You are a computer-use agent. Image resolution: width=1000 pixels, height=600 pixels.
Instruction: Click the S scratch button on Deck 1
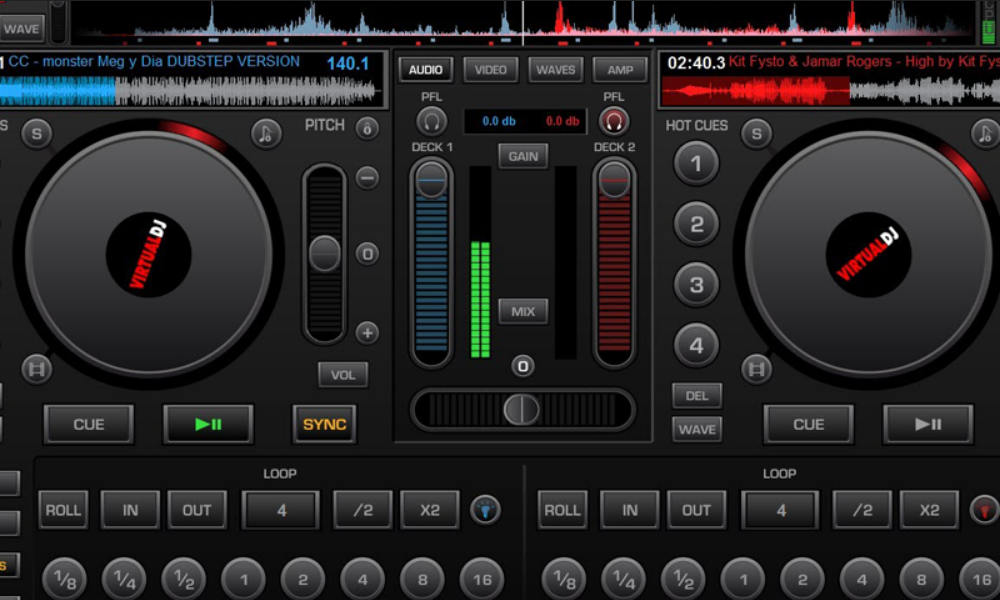click(36, 134)
